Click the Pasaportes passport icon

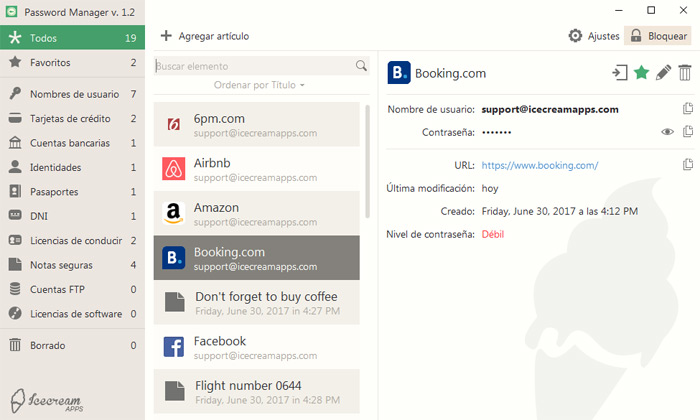15,191
